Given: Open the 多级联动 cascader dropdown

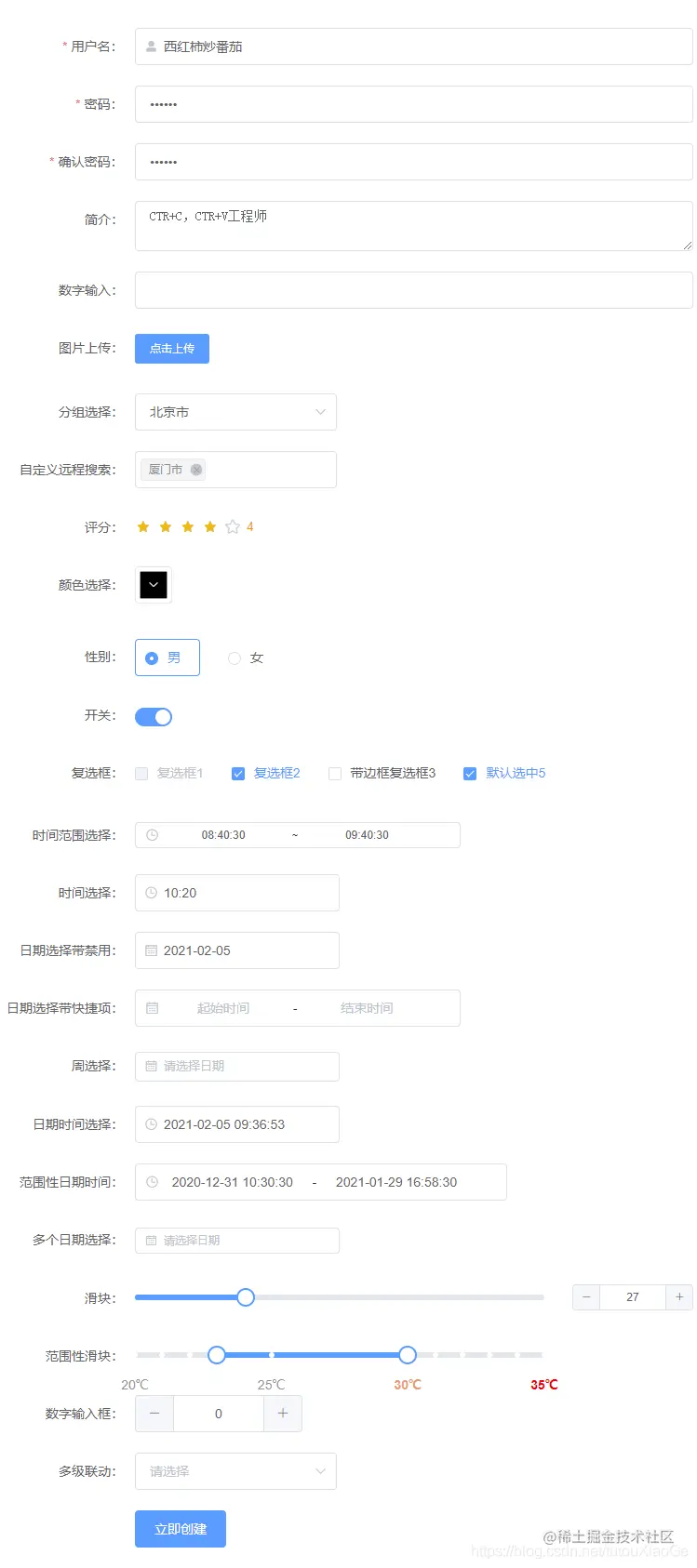Looking at the screenshot, I should [x=235, y=1471].
